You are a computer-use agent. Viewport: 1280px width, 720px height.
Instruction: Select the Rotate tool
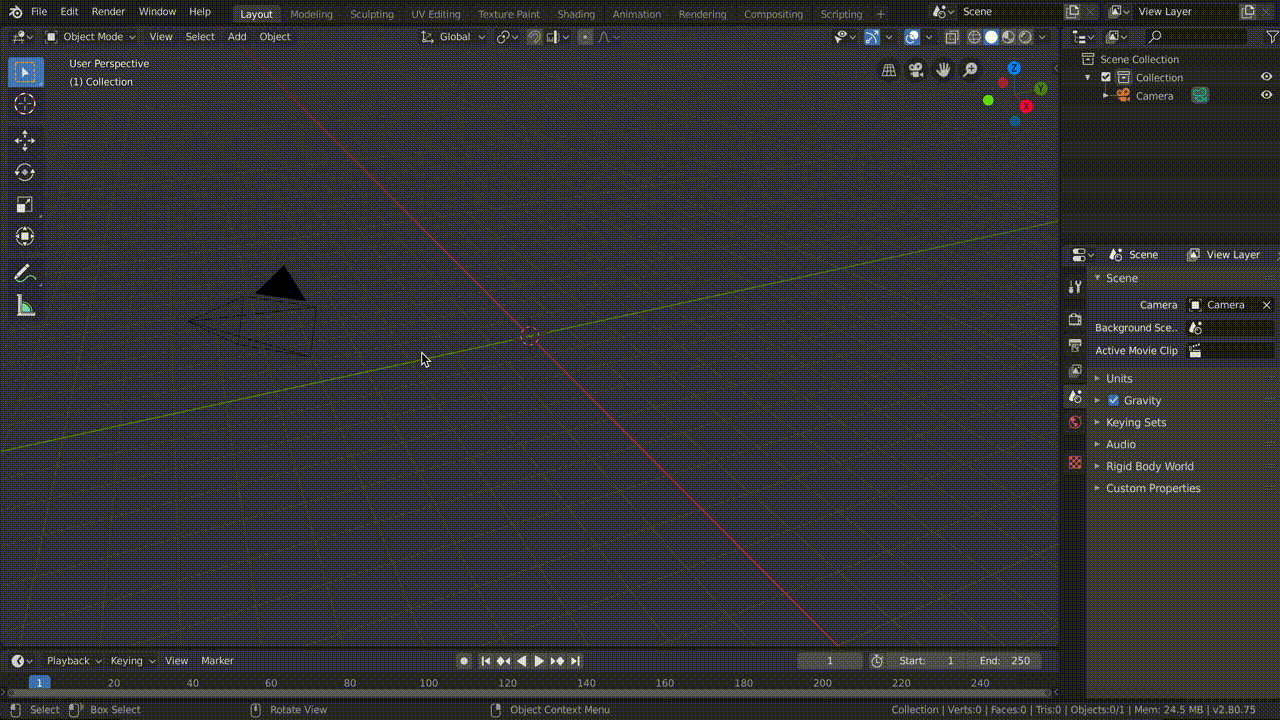25,173
